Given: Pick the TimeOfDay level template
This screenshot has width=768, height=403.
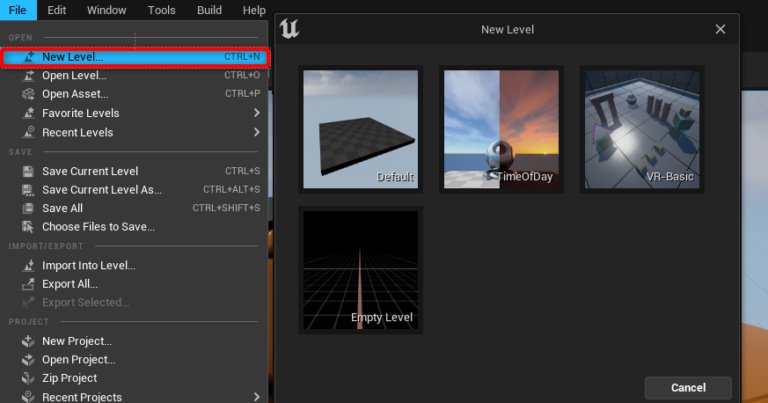Looking at the screenshot, I should pos(501,129).
